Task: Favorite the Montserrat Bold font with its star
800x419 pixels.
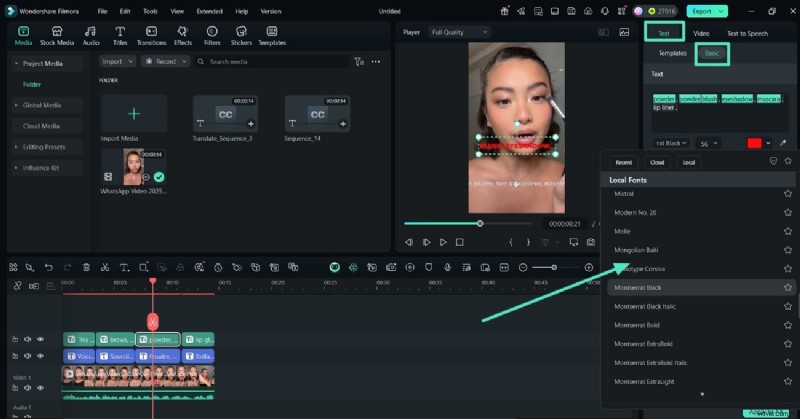Action: click(788, 325)
